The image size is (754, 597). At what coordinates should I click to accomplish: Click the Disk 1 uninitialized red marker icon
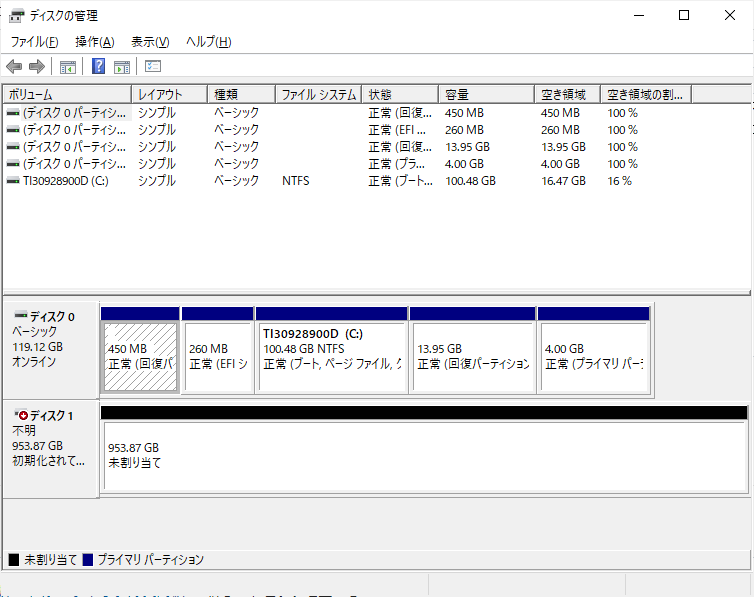click(x=22, y=415)
